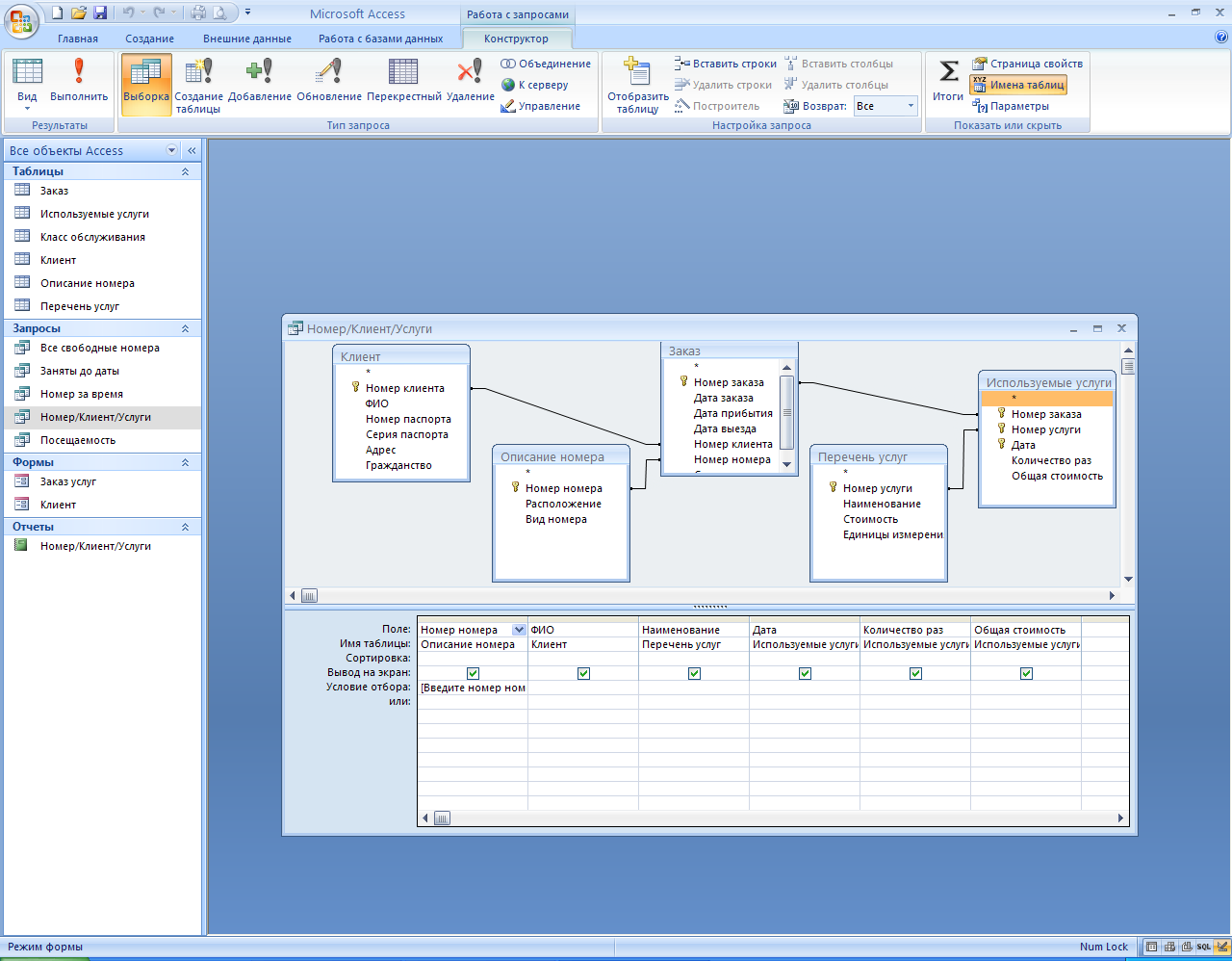
Task: Select Посещаемость query in navigation pane
Action: click(x=103, y=440)
